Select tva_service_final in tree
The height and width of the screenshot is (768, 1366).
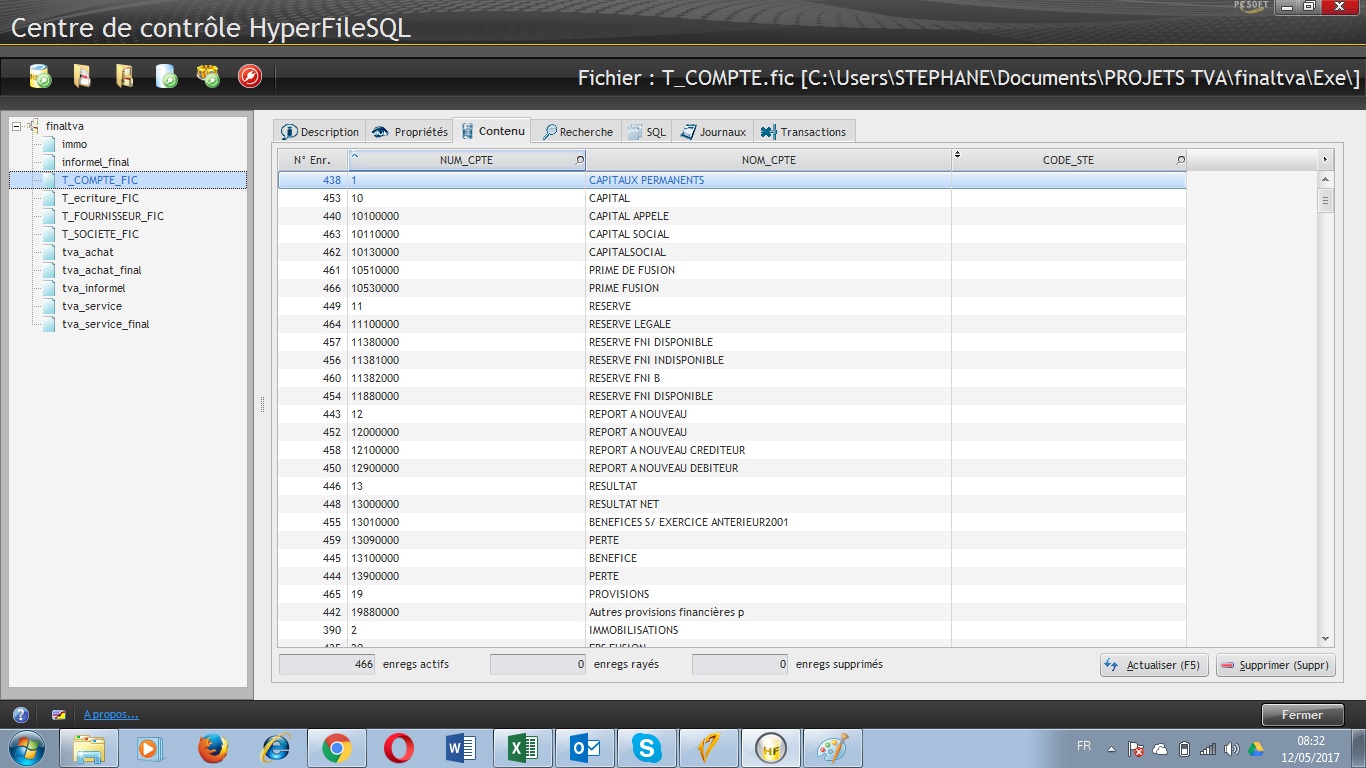(x=105, y=324)
